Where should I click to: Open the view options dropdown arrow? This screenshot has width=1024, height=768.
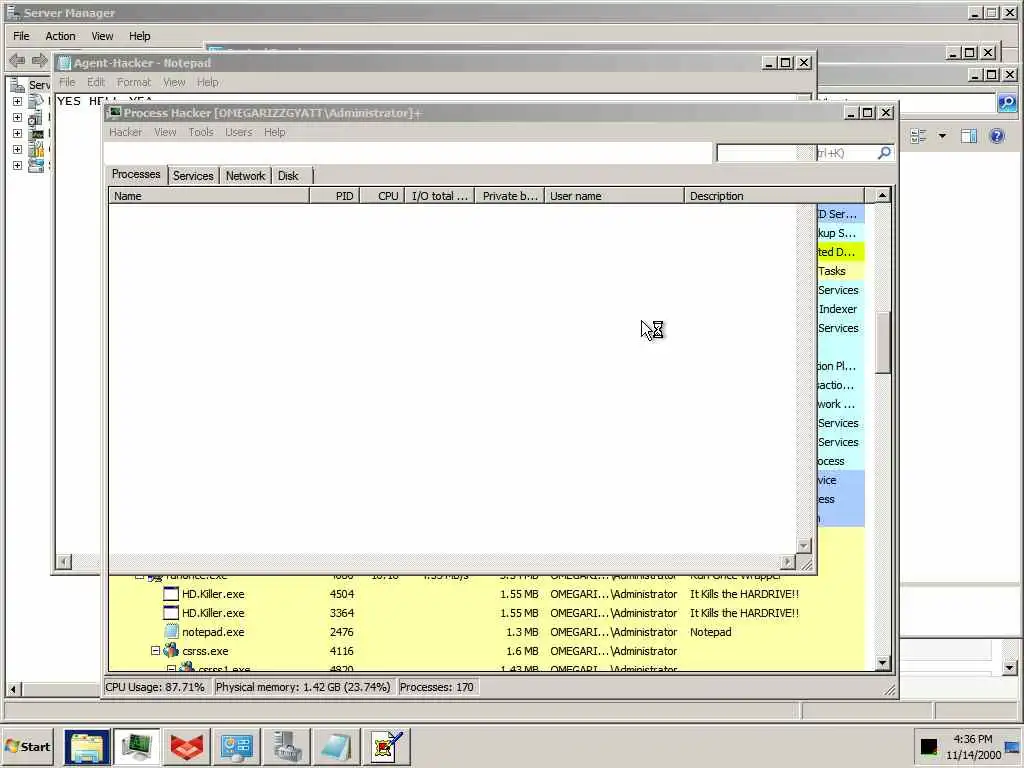point(942,136)
